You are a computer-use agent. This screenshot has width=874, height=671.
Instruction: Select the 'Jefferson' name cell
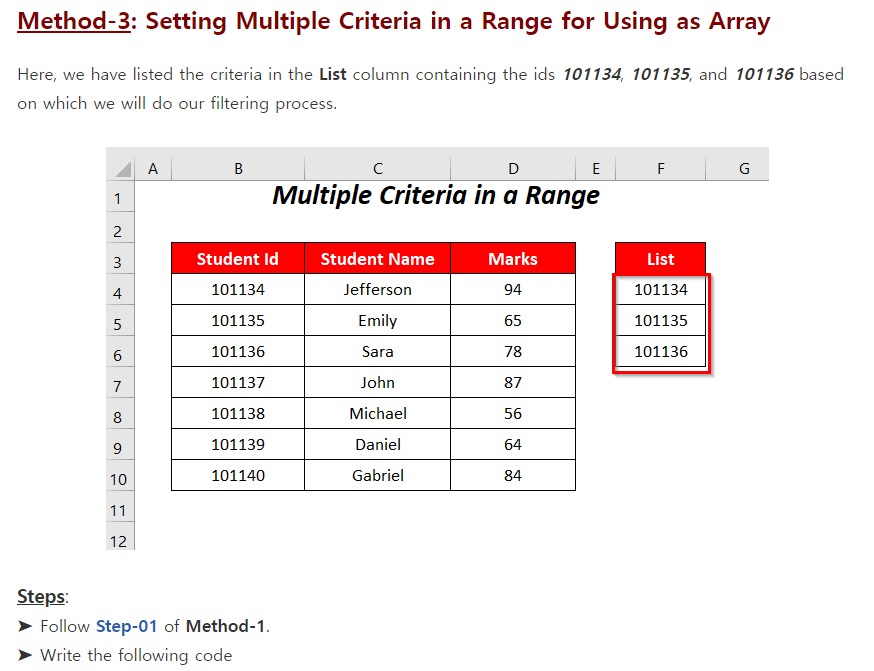377,289
